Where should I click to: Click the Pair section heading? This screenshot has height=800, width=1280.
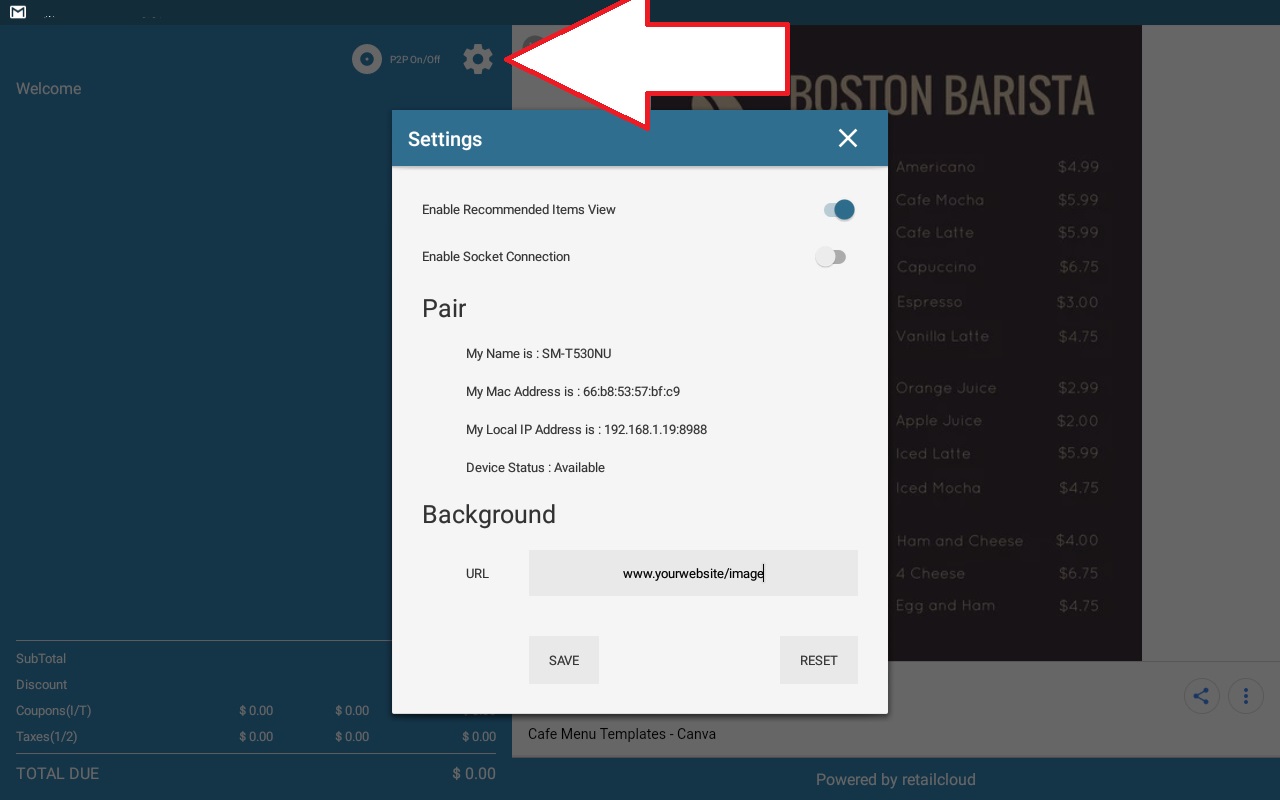click(444, 308)
